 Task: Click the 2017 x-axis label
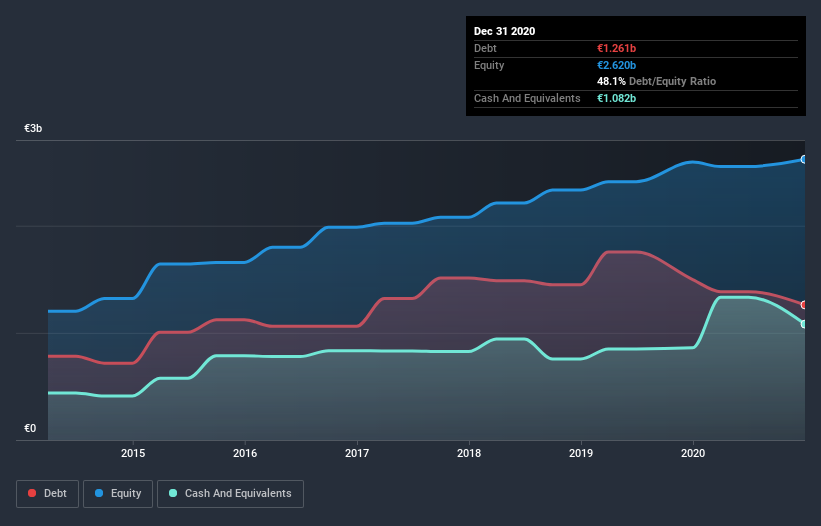pos(357,453)
